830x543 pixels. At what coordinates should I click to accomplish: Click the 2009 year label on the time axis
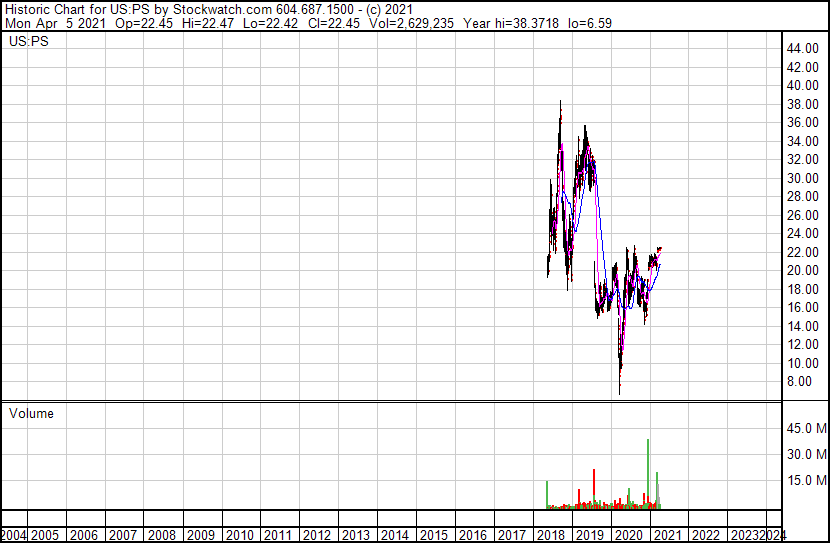[201, 535]
